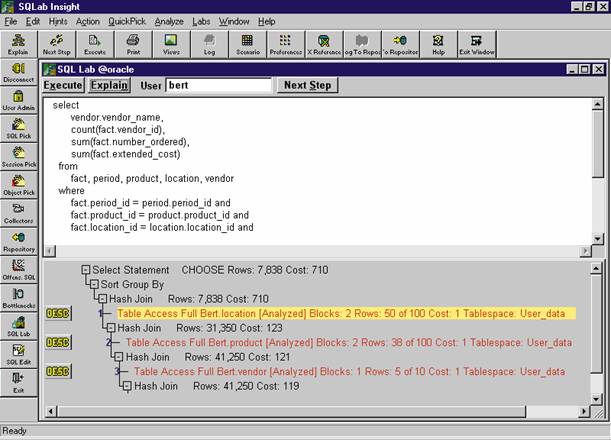Click the plan tree left scroll arrow
Viewport: 611px width, 440px height.
(51, 412)
